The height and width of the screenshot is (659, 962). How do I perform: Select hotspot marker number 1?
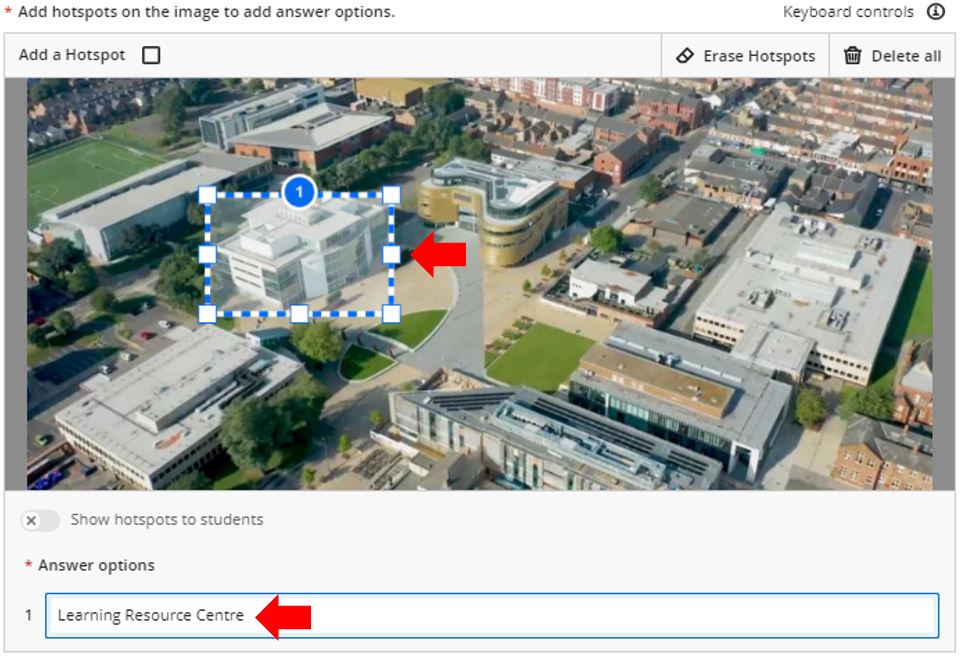pos(299,192)
